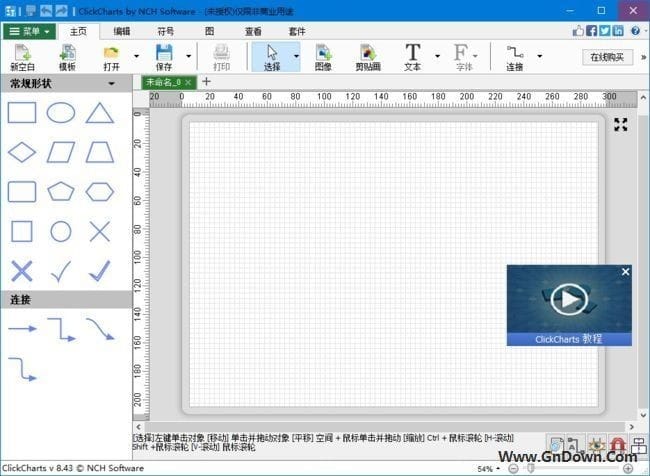
Task: Toggle the connector label A option
Action: pos(575,444)
